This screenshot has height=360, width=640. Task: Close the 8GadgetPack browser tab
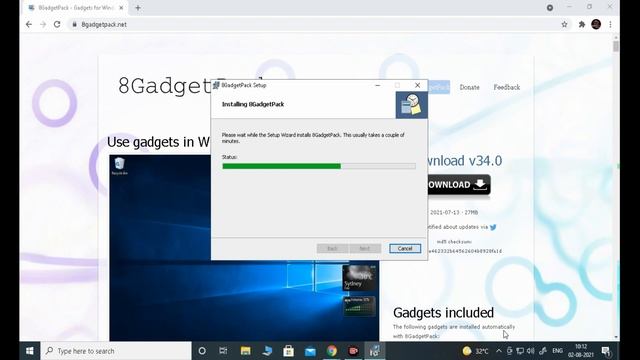(x=121, y=8)
